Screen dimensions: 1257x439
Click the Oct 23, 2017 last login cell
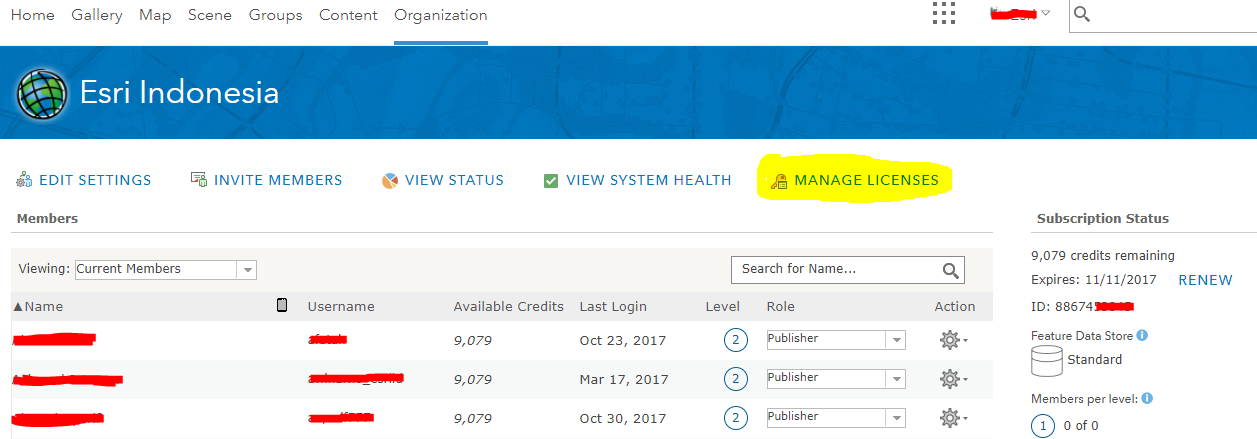click(x=623, y=341)
